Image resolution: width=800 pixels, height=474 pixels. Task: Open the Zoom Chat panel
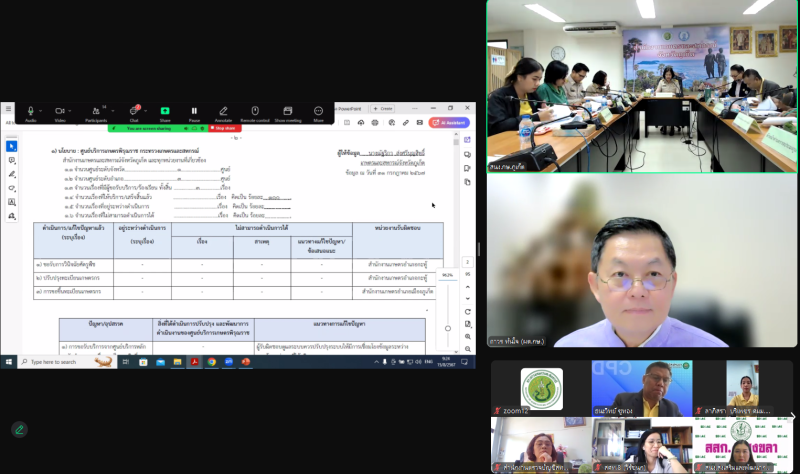coord(134,112)
